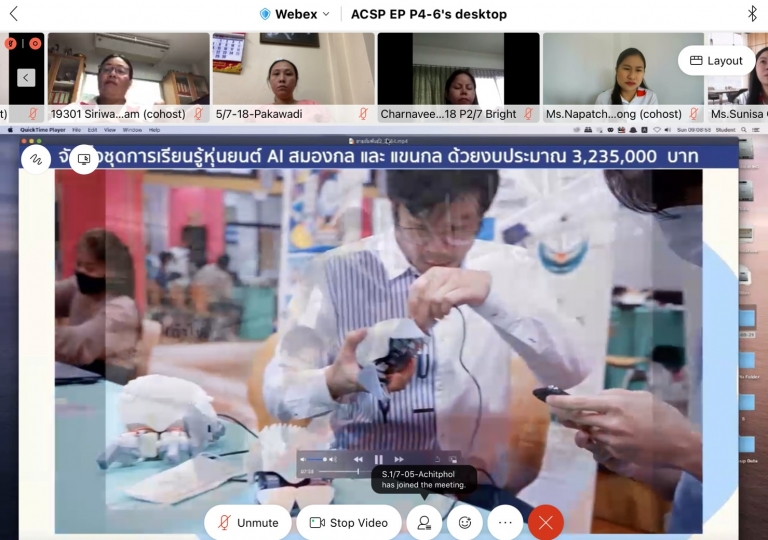Click the date and time in menu bar

tap(694, 130)
